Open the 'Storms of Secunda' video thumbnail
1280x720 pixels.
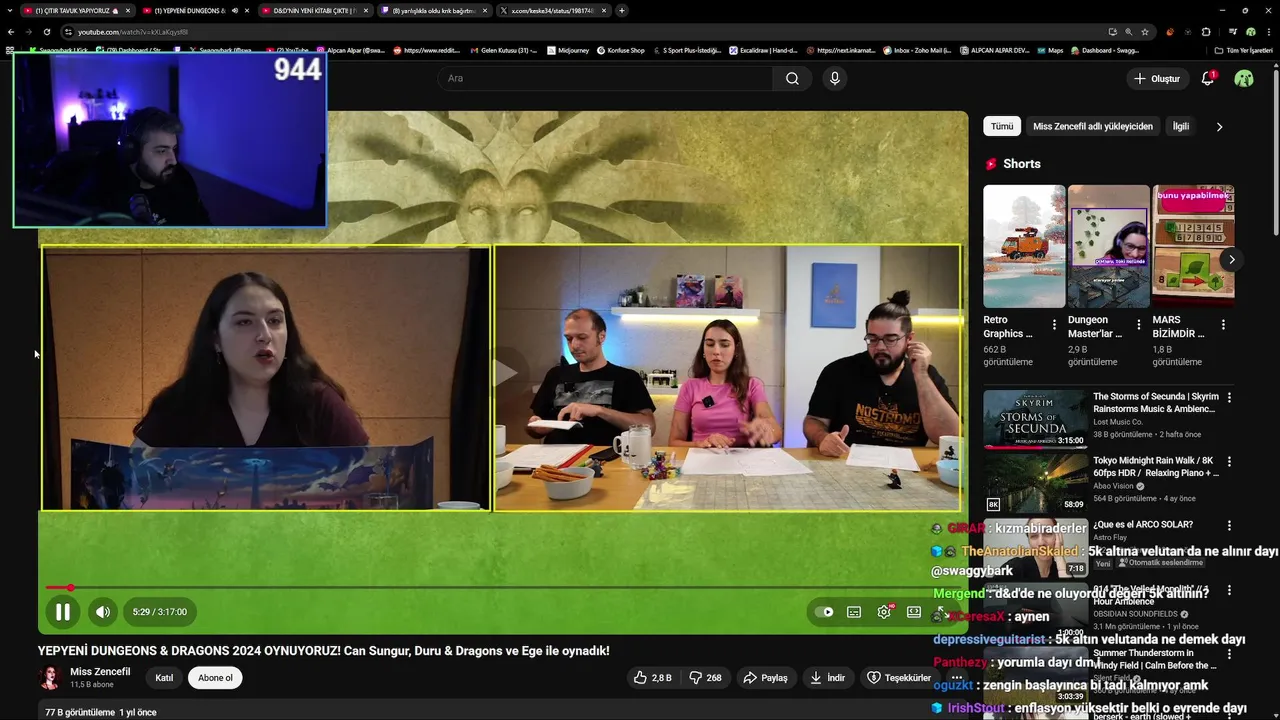[x=1035, y=419]
